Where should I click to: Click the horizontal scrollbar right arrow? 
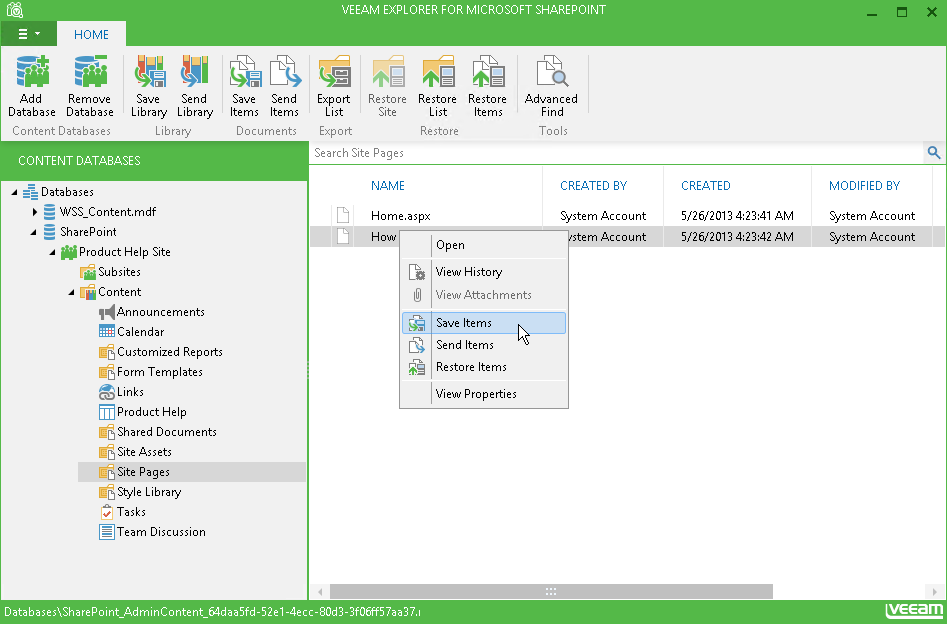point(935,591)
